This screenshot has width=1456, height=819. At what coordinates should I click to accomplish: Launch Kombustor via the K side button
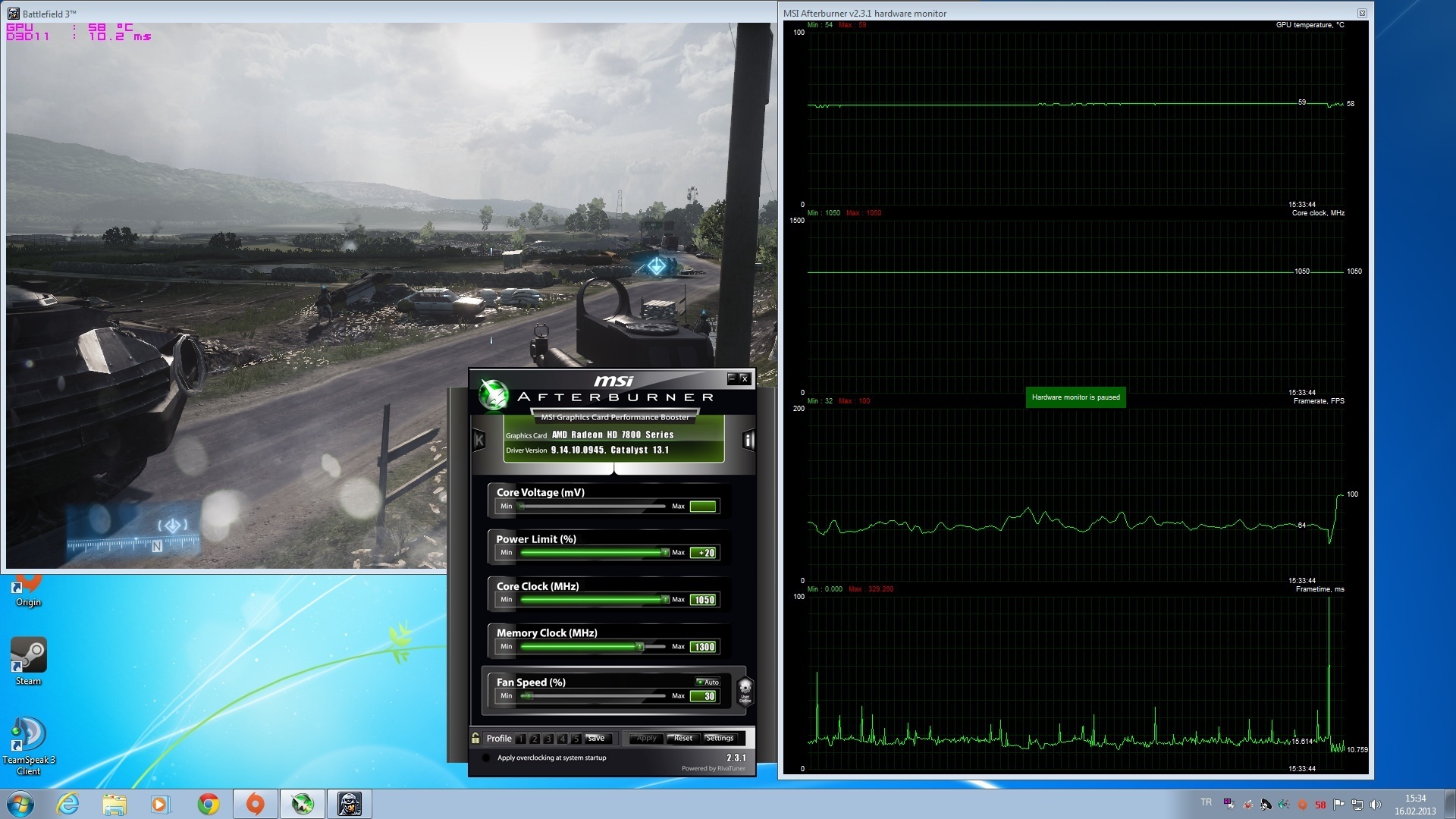[479, 440]
